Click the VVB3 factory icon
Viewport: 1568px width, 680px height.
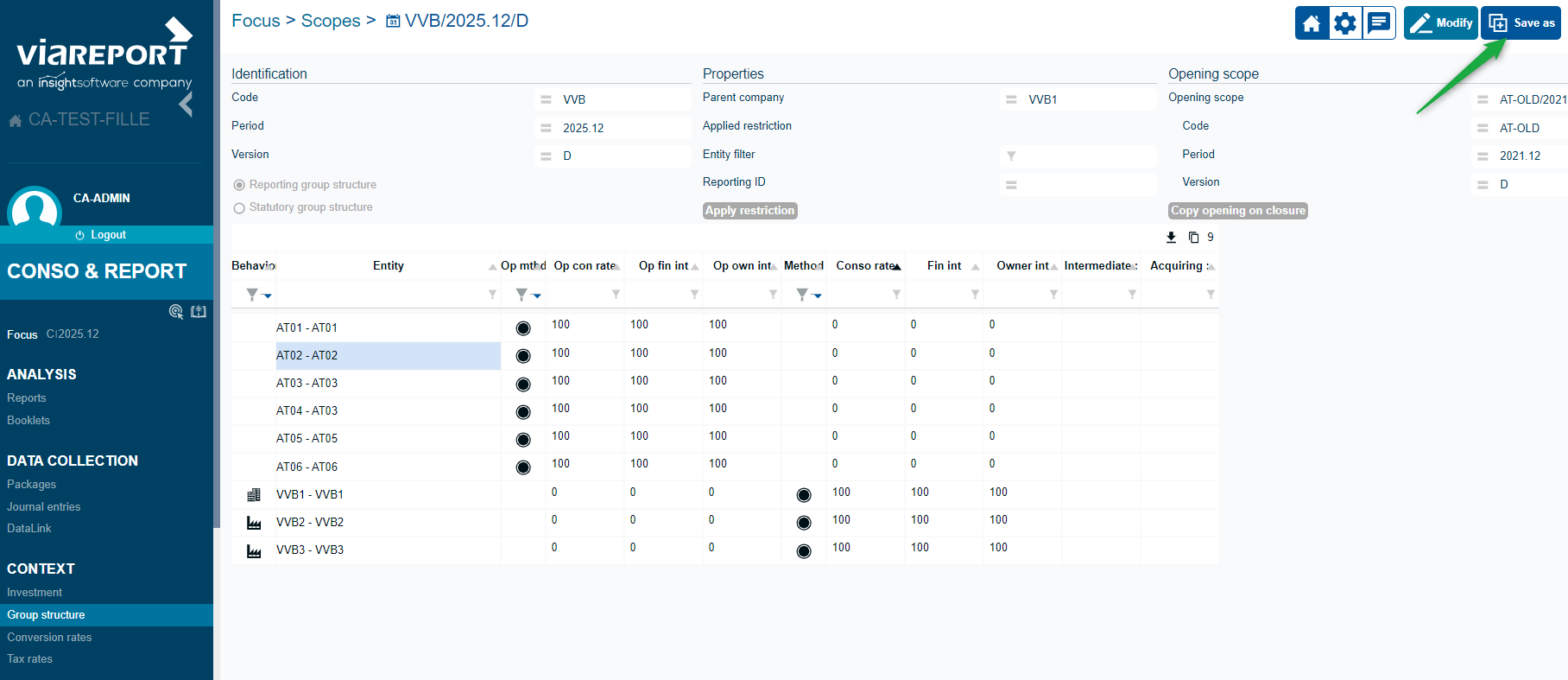coord(254,550)
